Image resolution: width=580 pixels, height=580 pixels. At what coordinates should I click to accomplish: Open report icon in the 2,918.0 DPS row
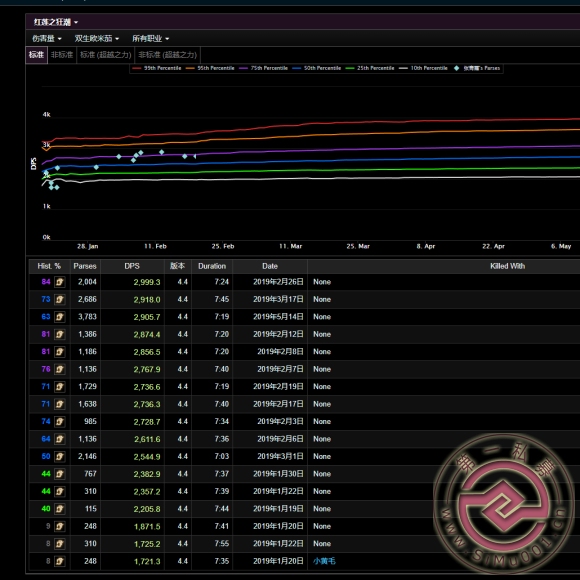[60, 300]
